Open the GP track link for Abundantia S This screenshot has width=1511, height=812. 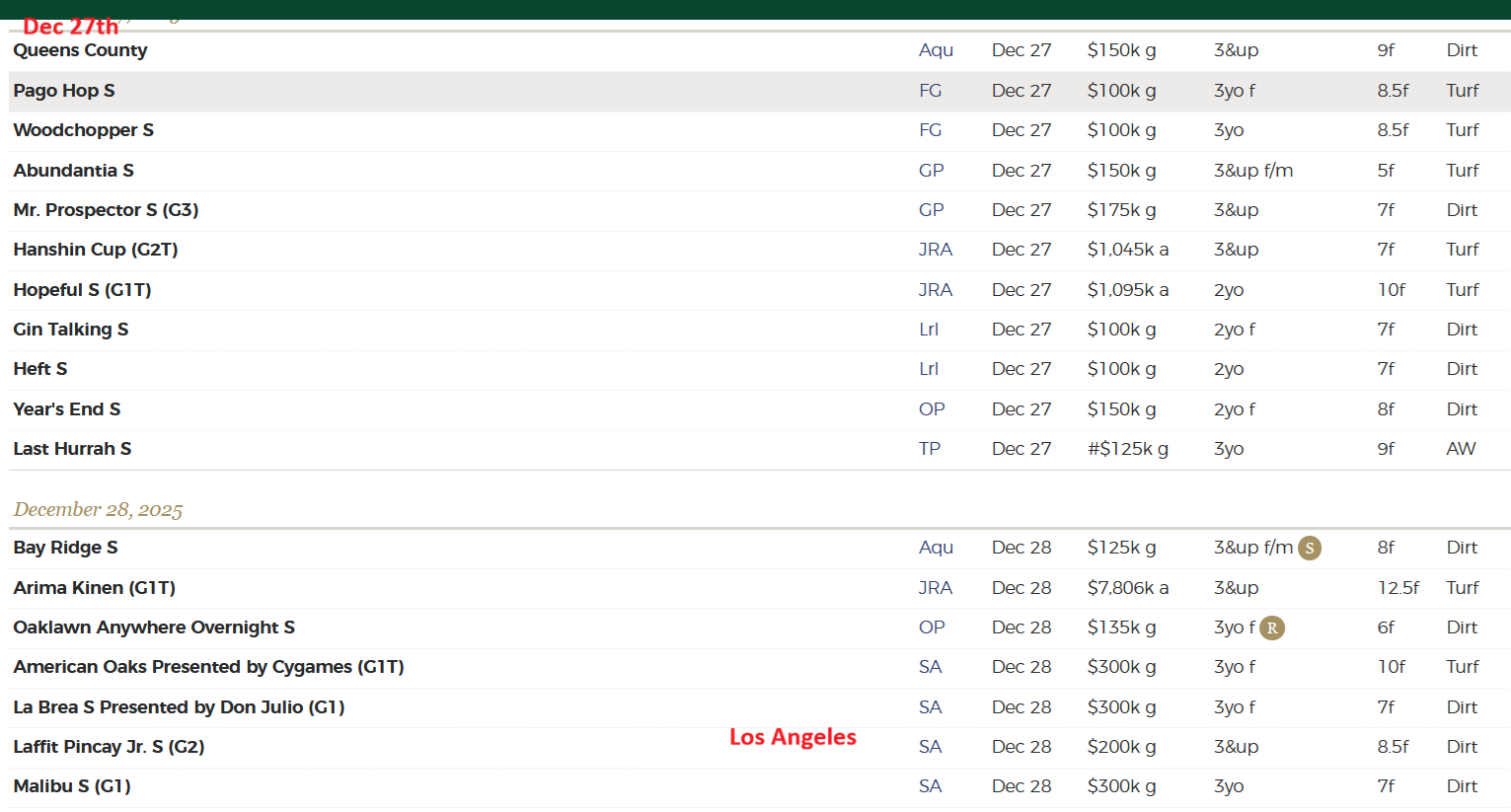pyautogui.click(x=931, y=171)
